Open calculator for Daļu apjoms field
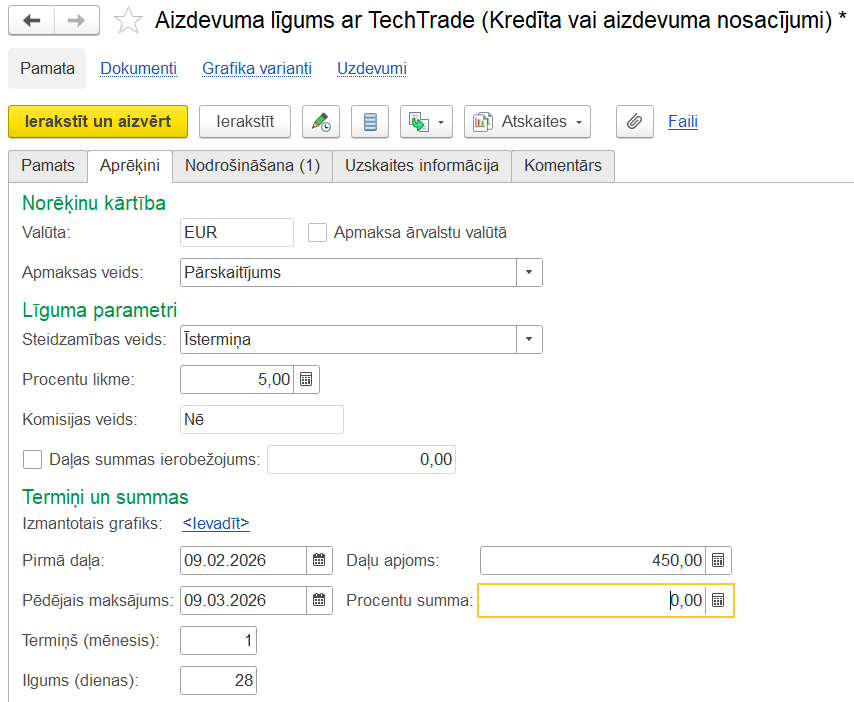This screenshot has height=702, width=854. pos(718,561)
